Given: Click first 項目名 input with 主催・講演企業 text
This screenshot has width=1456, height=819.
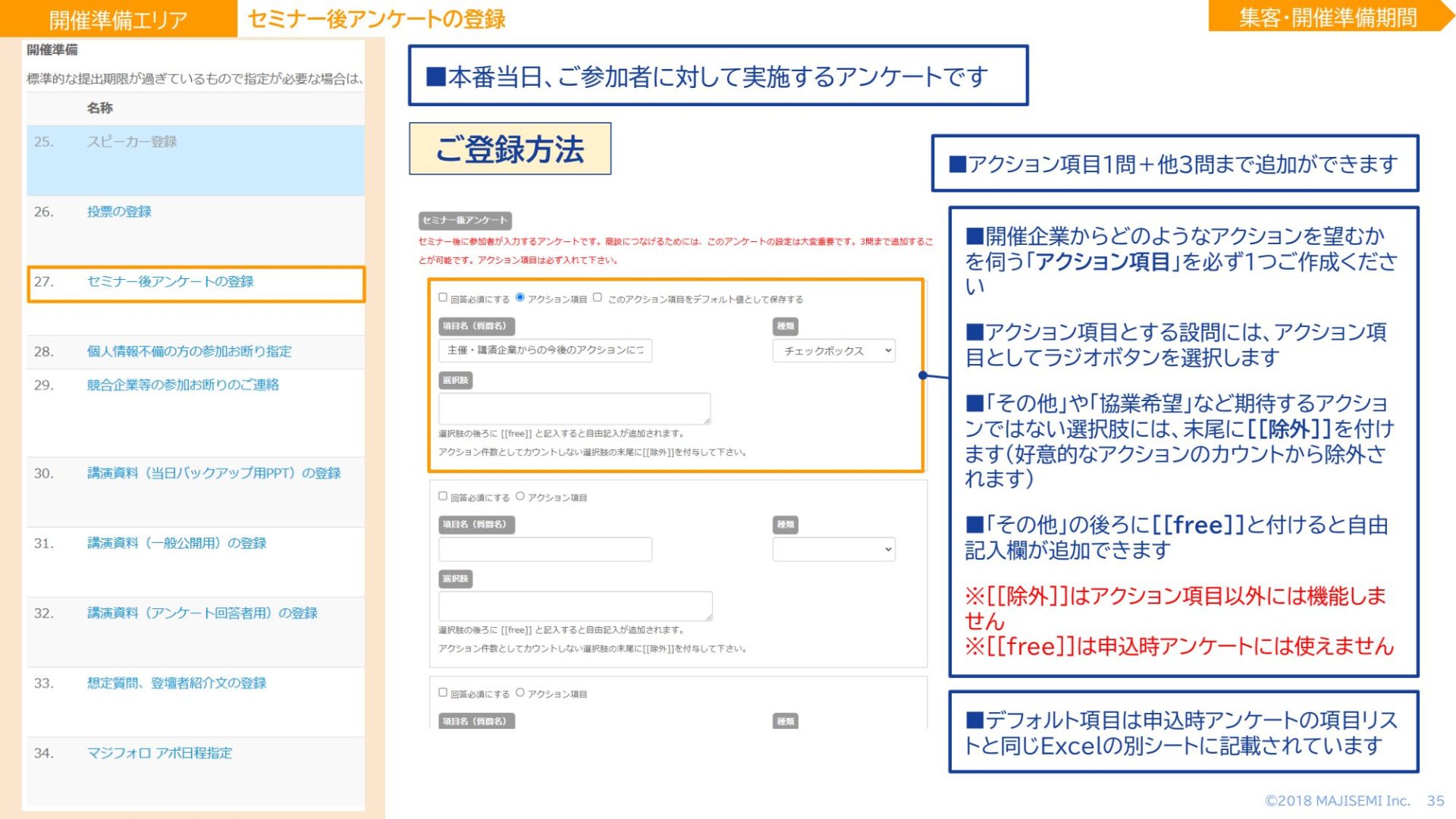Looking at the screenshot, I should (544, 350).
